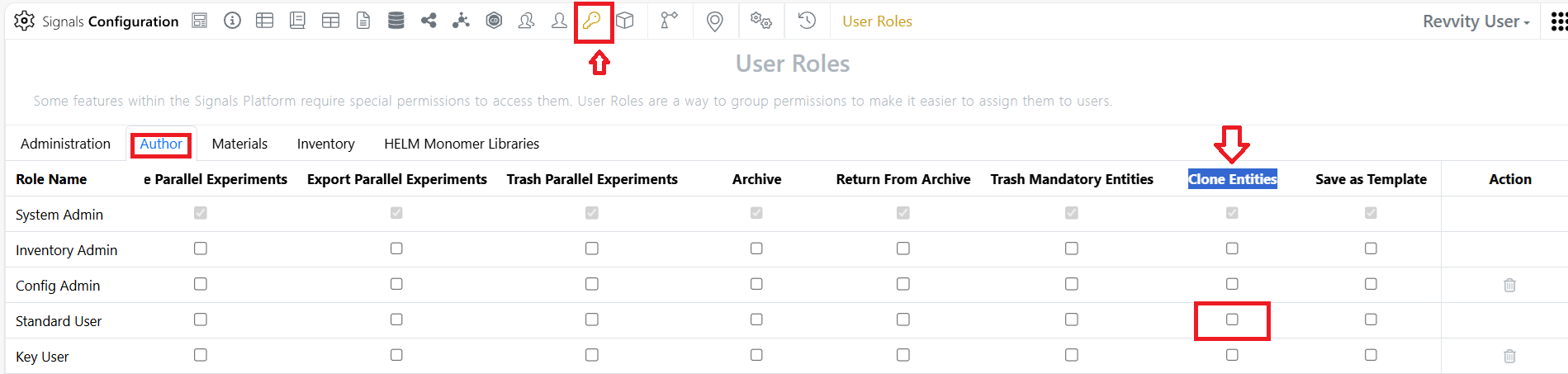Click the Signals Configuration gear icon
This screenshot has width=1568, height=374.
click(x=25, y=21)
